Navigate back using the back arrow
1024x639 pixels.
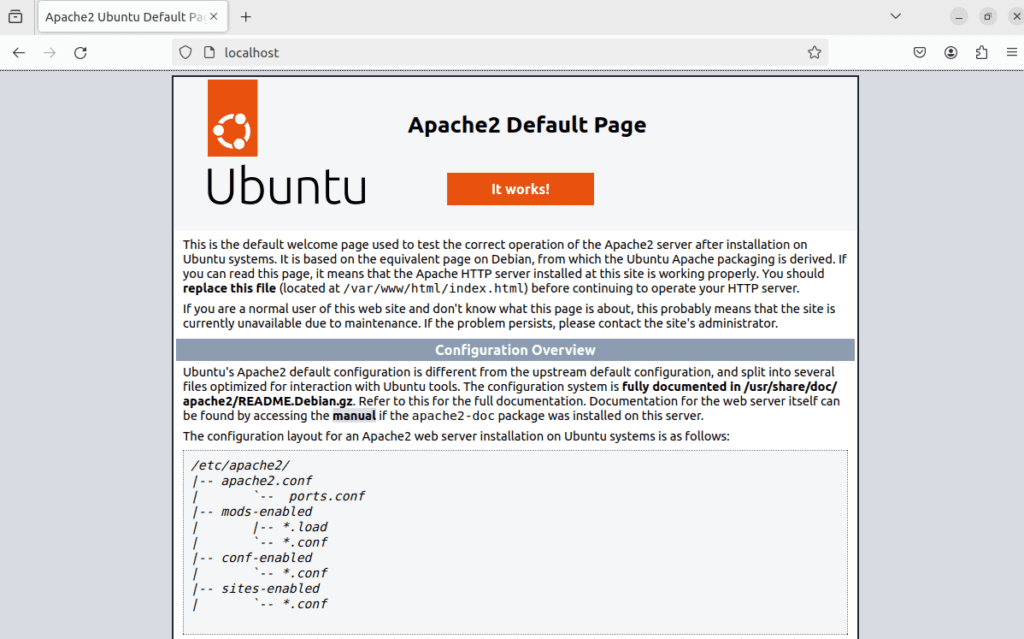20,52
